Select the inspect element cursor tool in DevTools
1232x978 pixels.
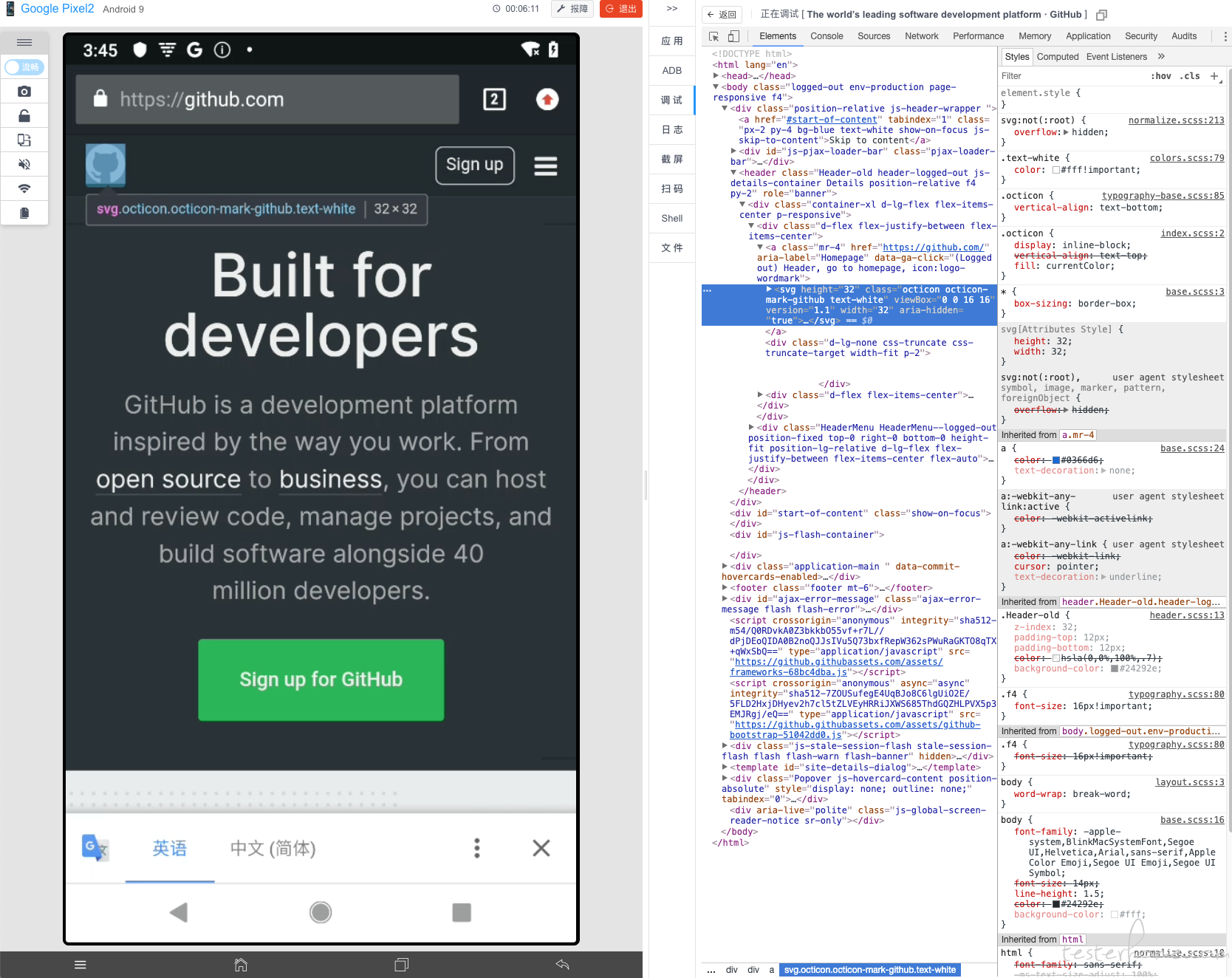point(713,36)
